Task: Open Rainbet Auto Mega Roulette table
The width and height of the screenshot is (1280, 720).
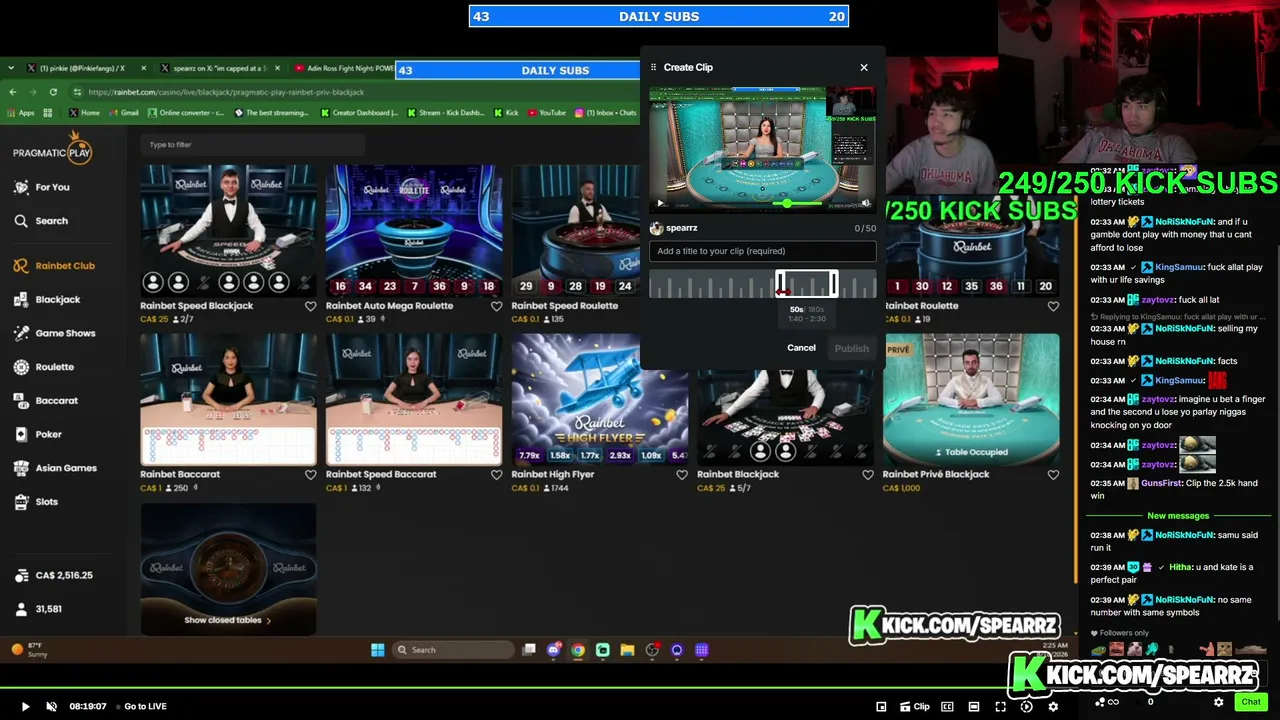Action: coord(414,231)
